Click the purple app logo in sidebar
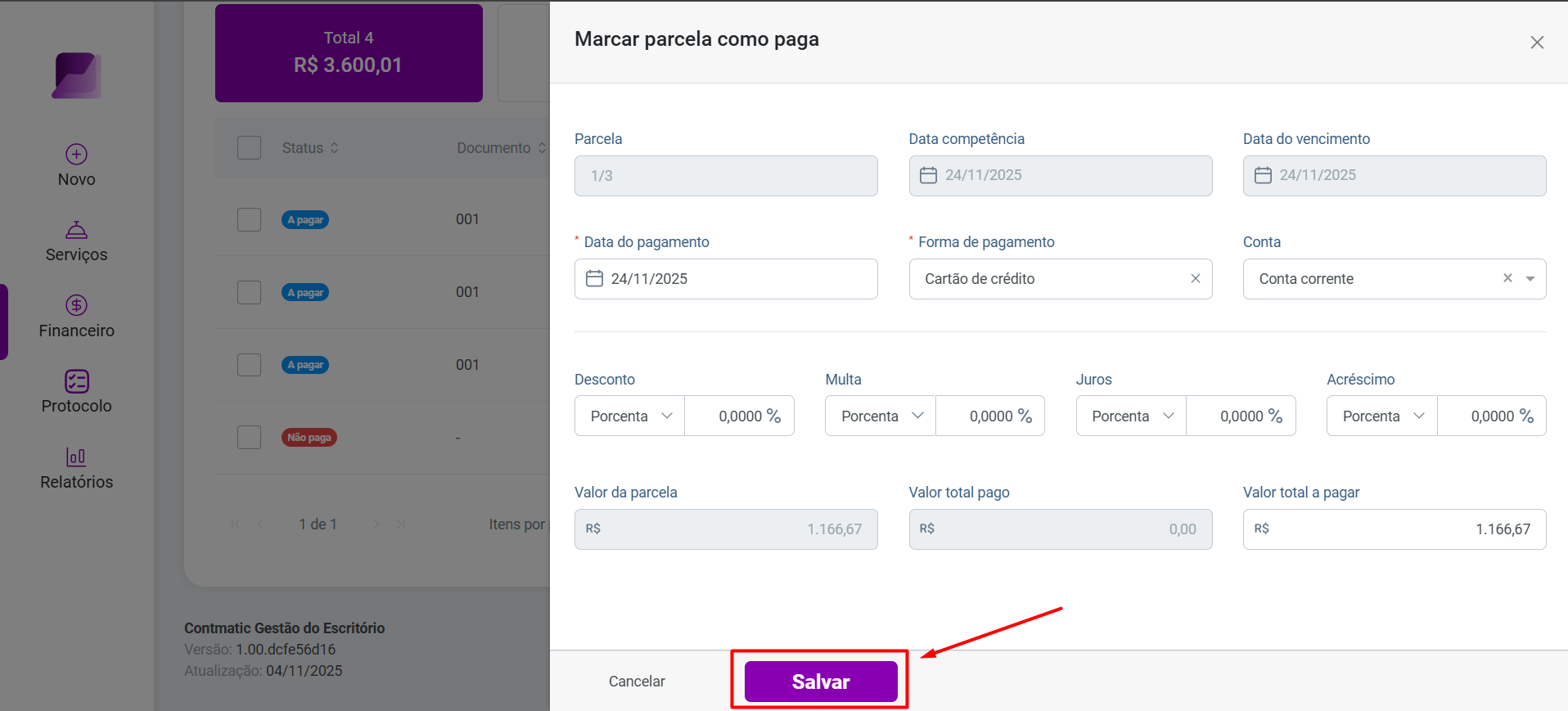This screenshot has height=711, width=1568. coord(77,75)
